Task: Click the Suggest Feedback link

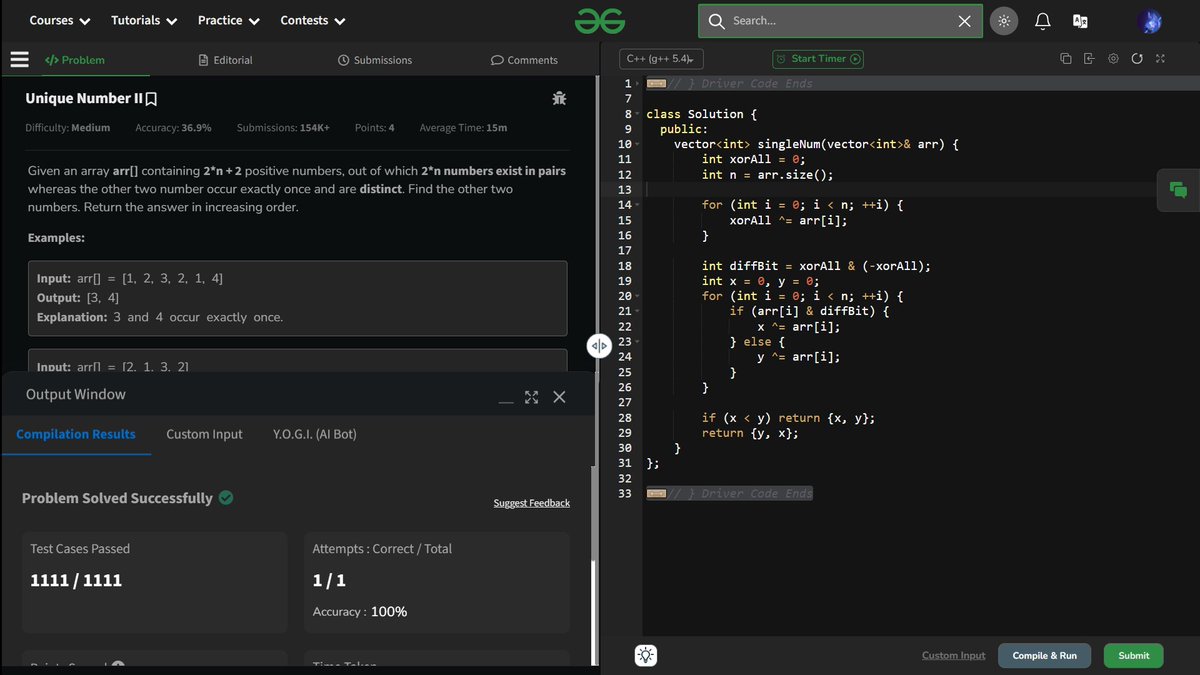Action: 531,503
